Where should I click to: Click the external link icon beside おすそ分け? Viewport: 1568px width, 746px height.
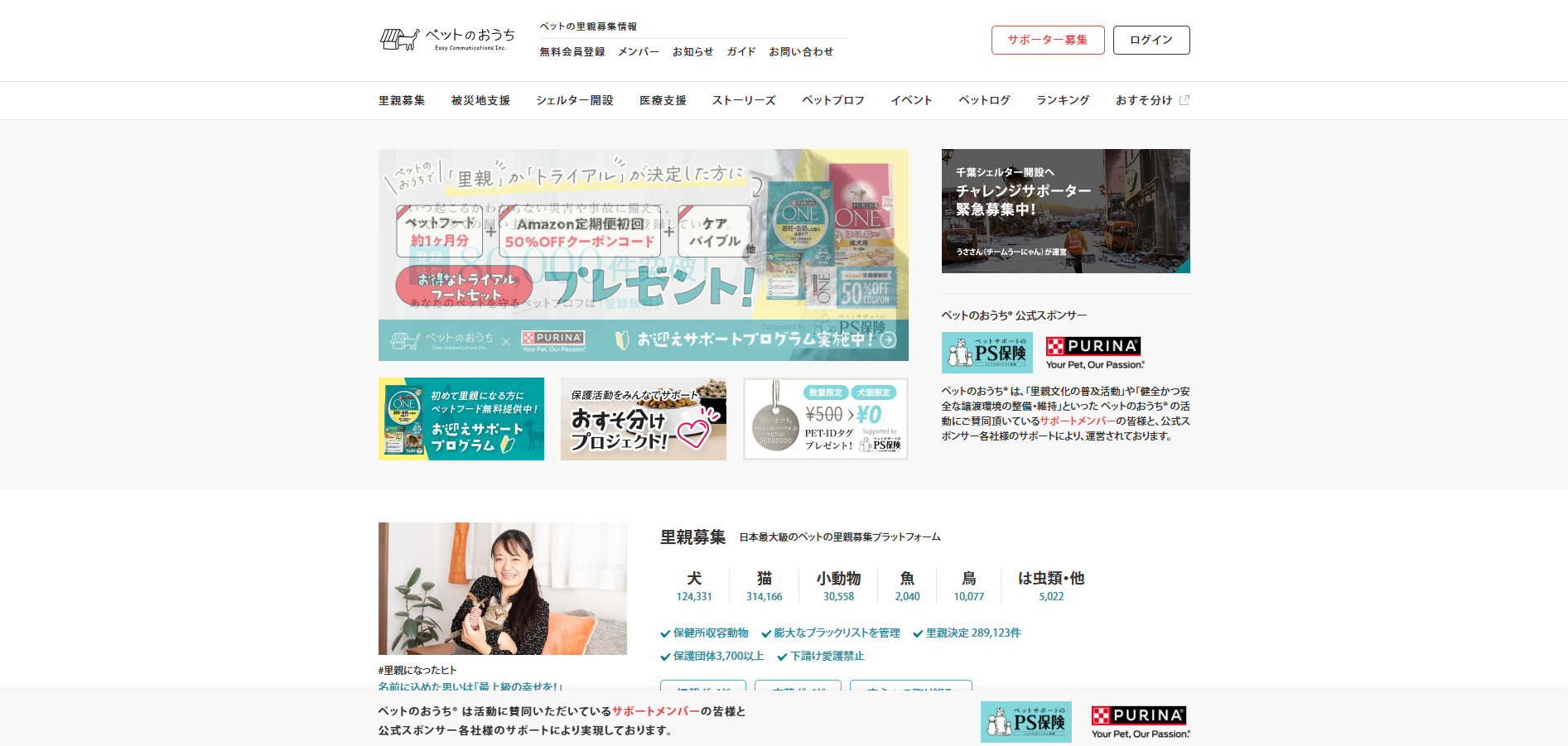[x=1184, y=100]
